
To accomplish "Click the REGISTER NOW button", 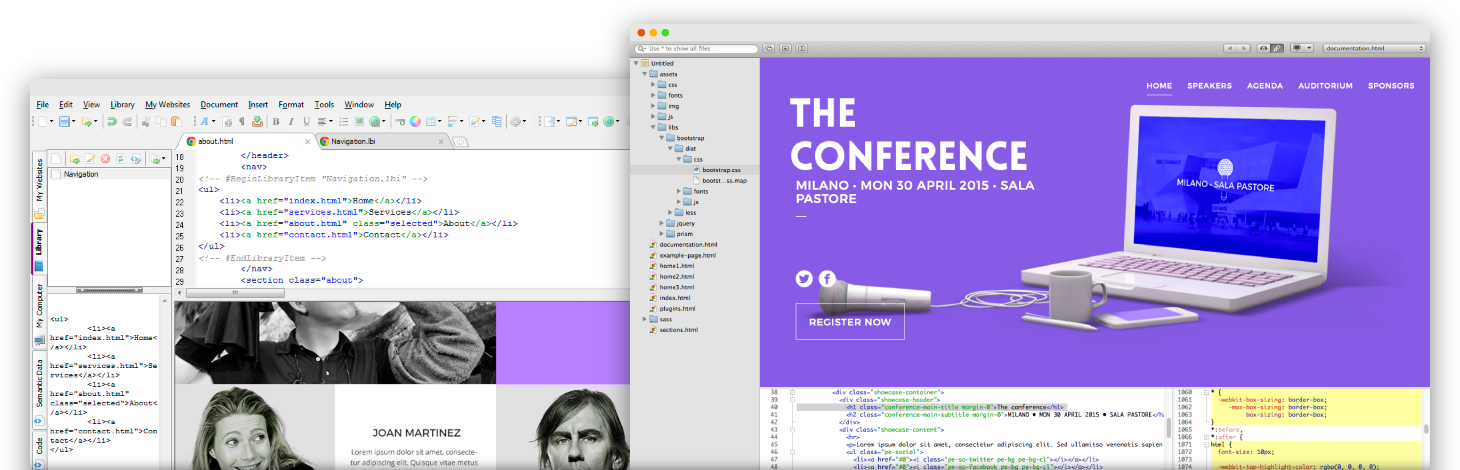I will click(850, 322).
